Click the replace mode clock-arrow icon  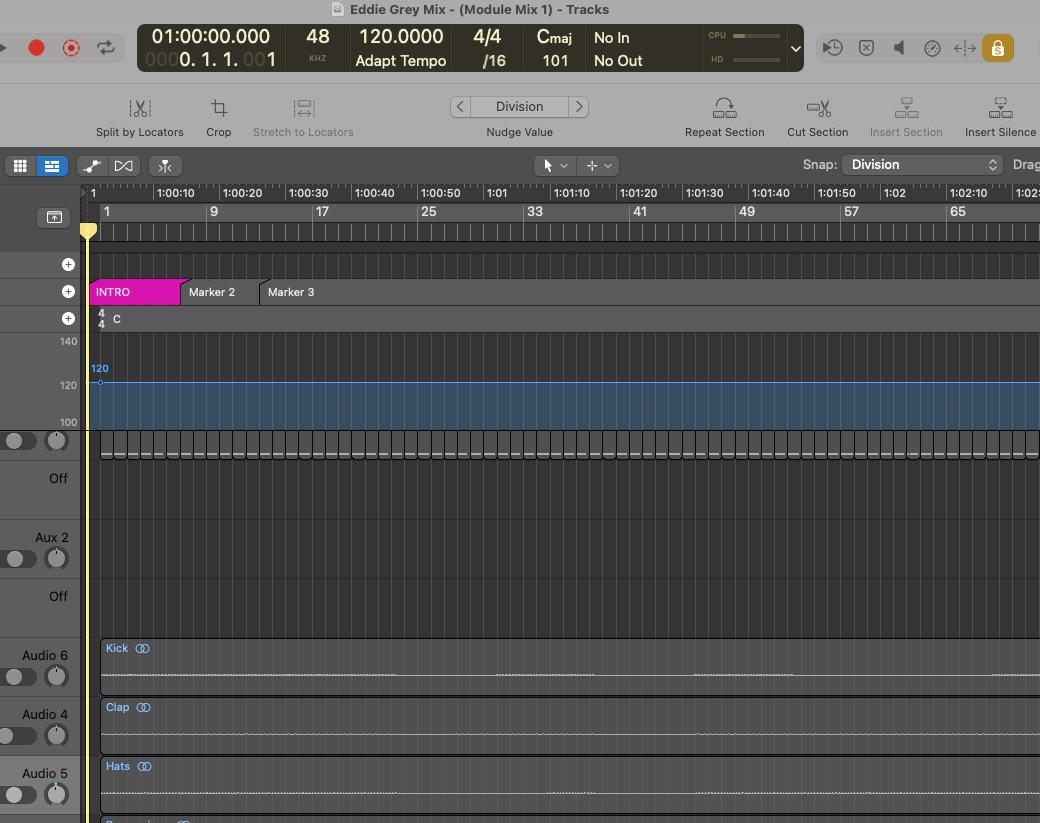[833, 48]
